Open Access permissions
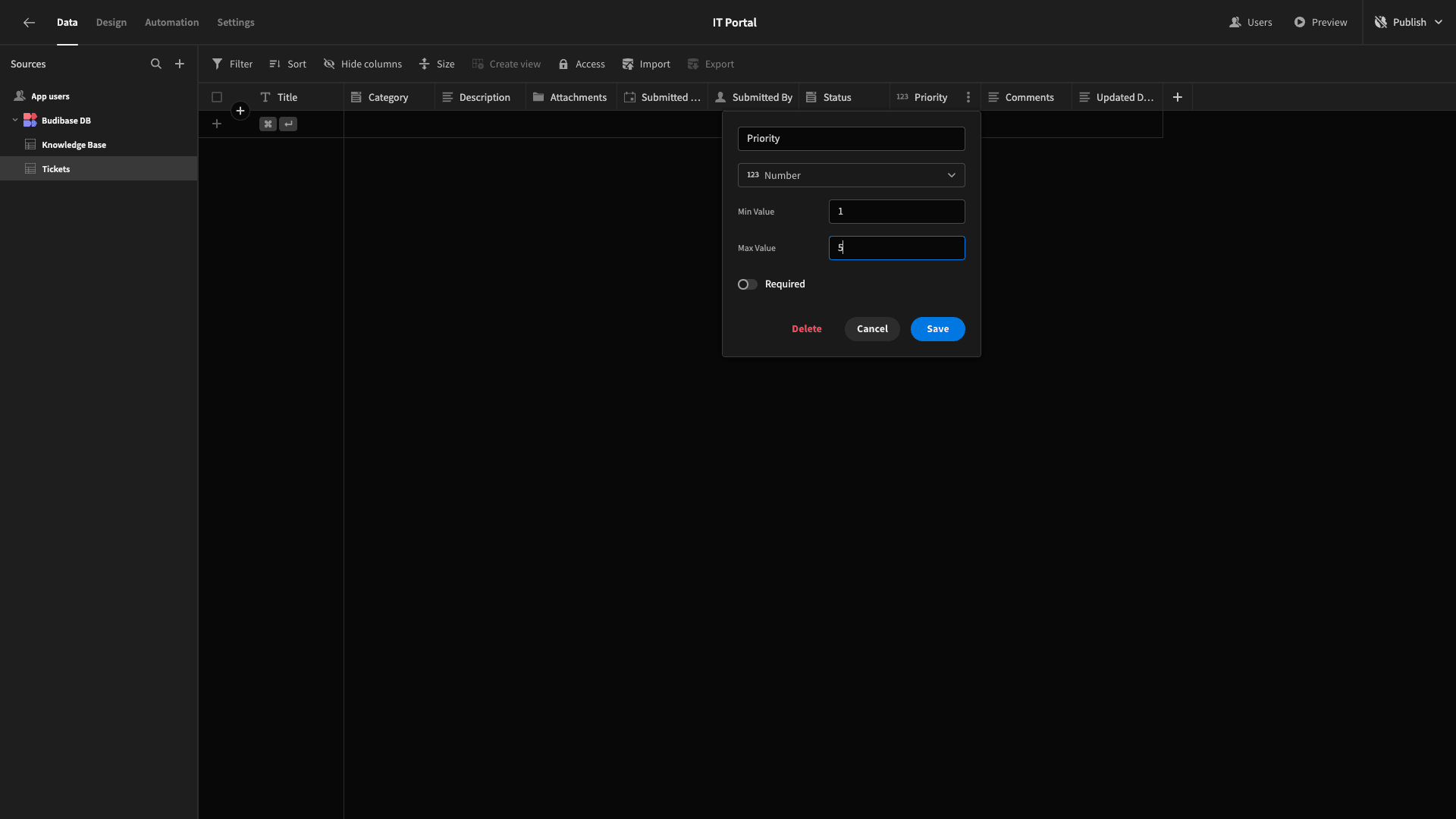Image resolution: width=1456 pixels, height=819 pixels. (x=582, y=64)
